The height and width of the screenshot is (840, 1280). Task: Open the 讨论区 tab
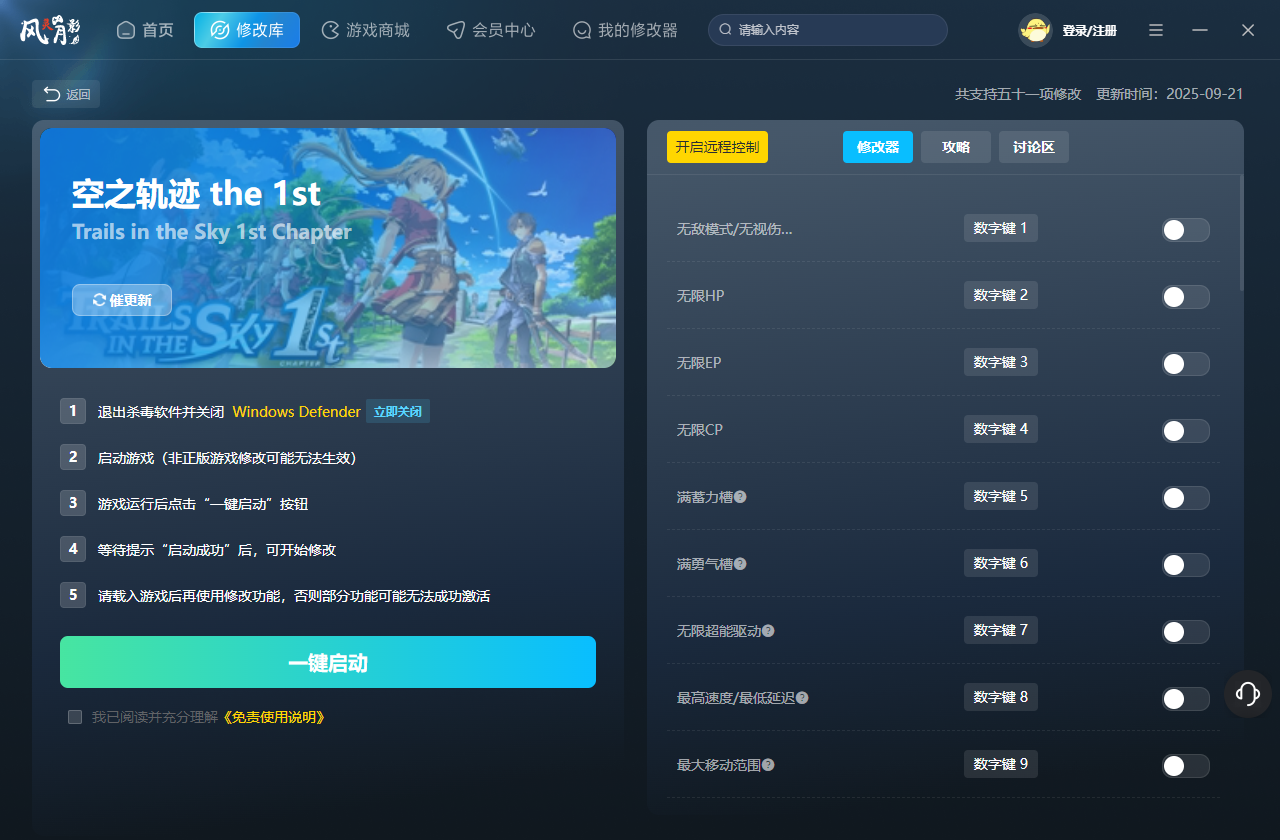tap(1033, 147)
